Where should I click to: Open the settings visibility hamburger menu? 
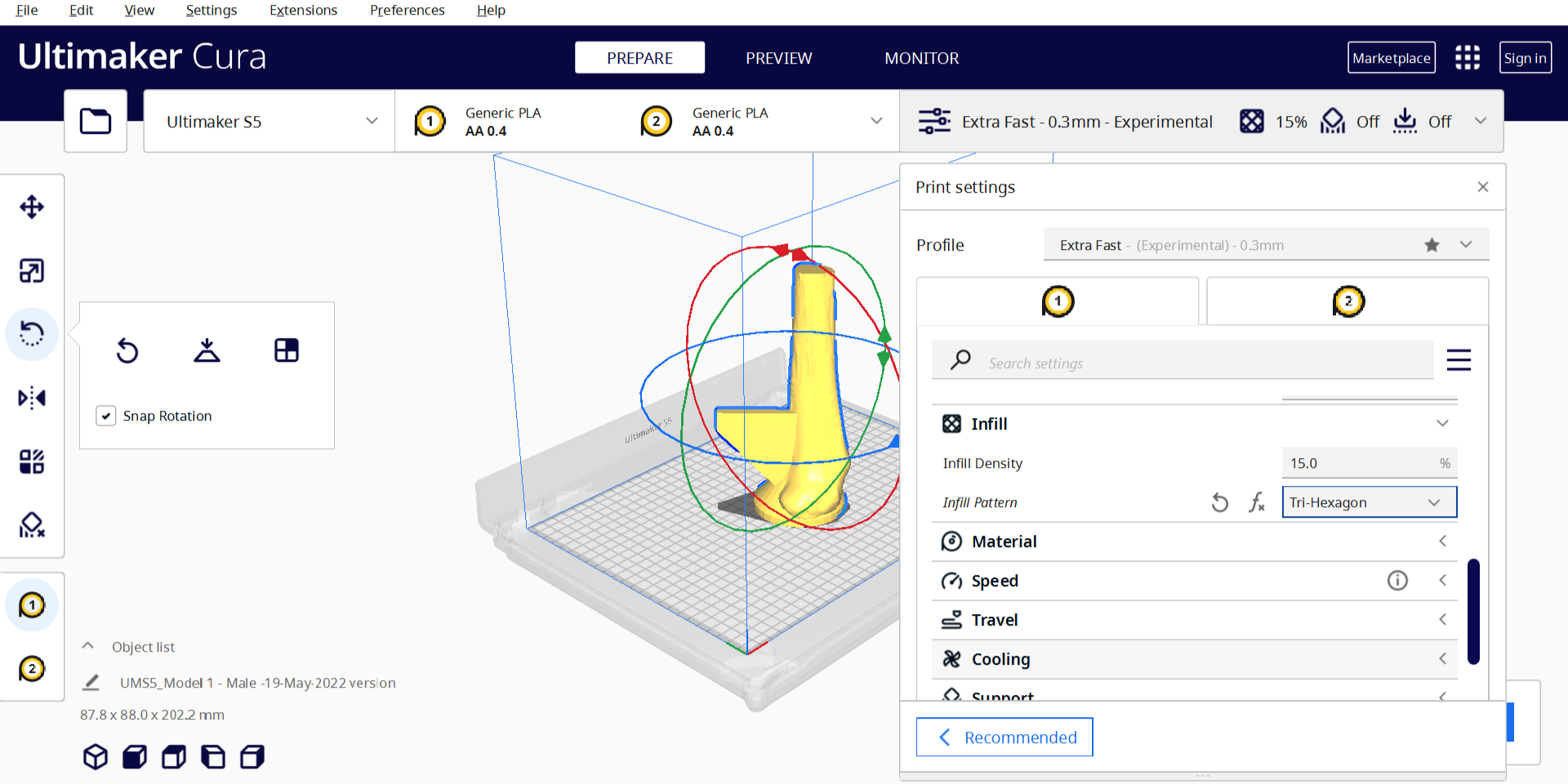click(1459, 360)
